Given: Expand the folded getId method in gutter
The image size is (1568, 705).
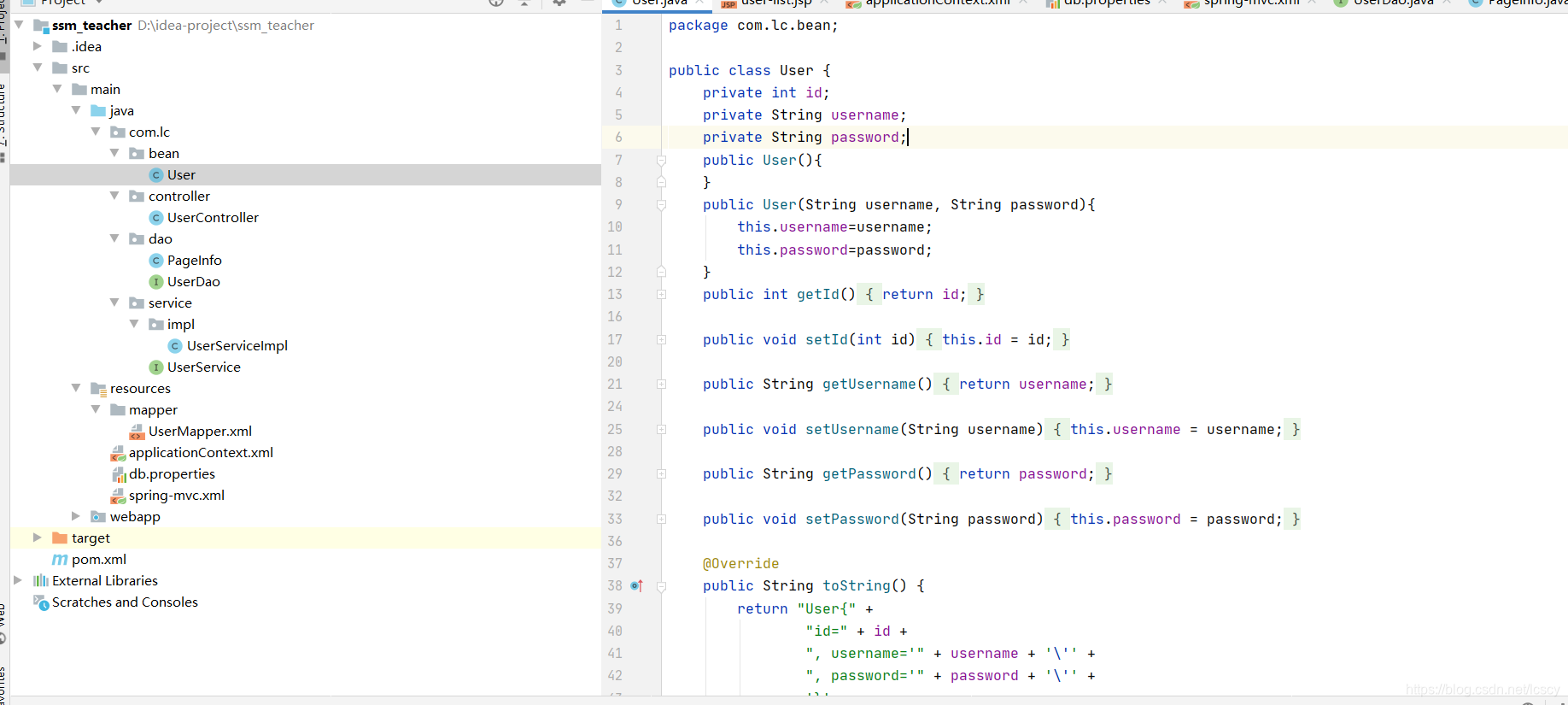Looking at the screenshot, I should coord(661,295).
